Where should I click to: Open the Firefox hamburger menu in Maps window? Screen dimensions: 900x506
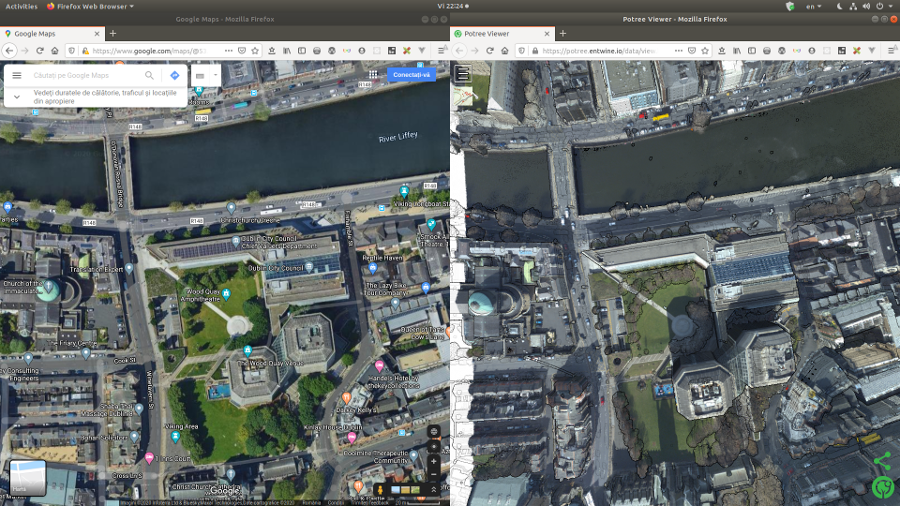pyautogui.click(x=442, y=50)
